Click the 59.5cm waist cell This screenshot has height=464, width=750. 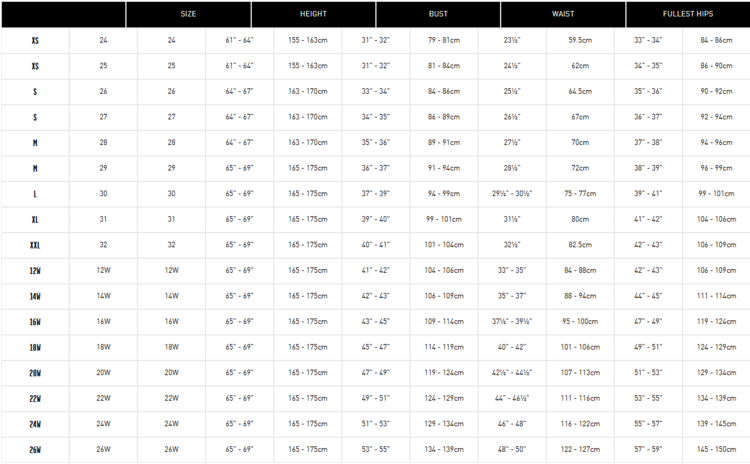(580, 40)
